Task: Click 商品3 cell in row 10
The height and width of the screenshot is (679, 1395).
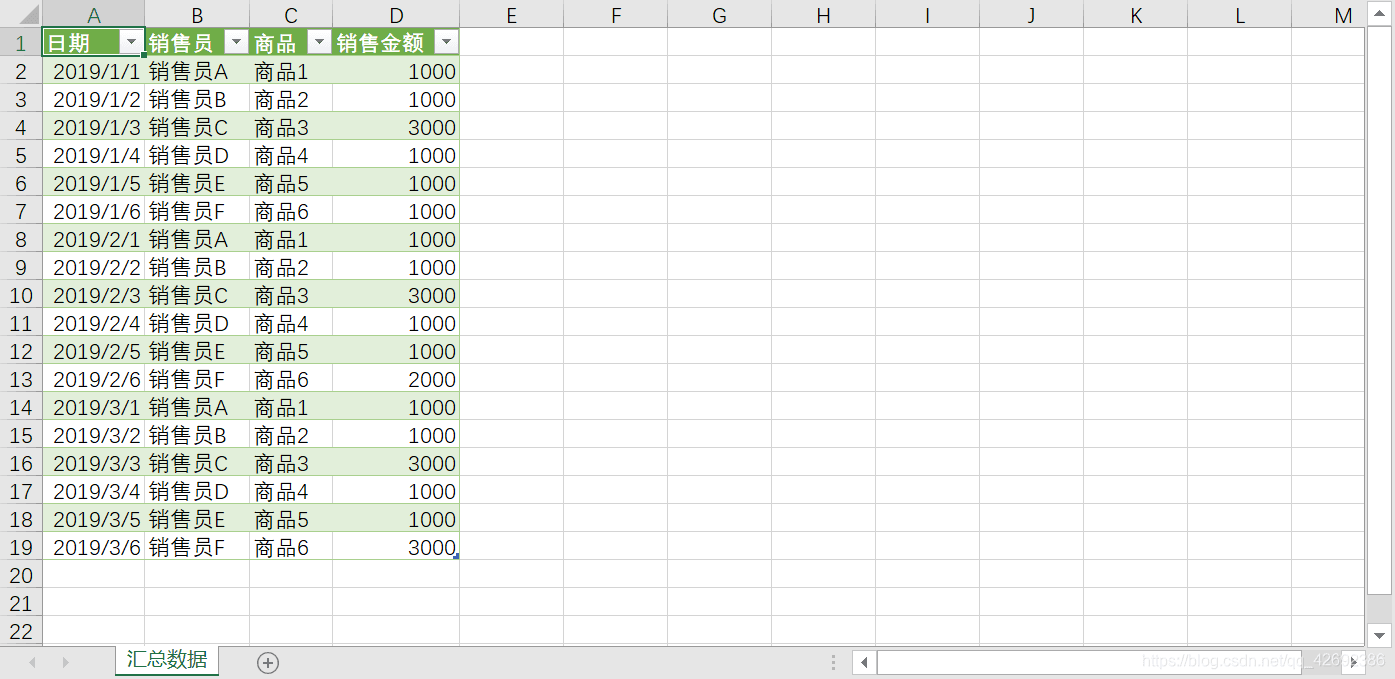Action: pos(291,295)
